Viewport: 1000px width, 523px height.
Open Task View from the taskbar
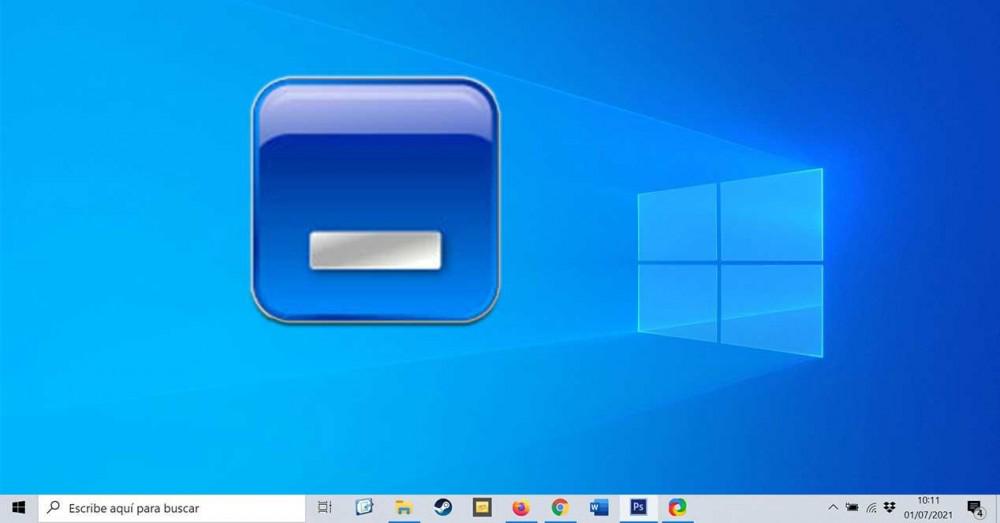pyautogui.click(x=325, y=508)
